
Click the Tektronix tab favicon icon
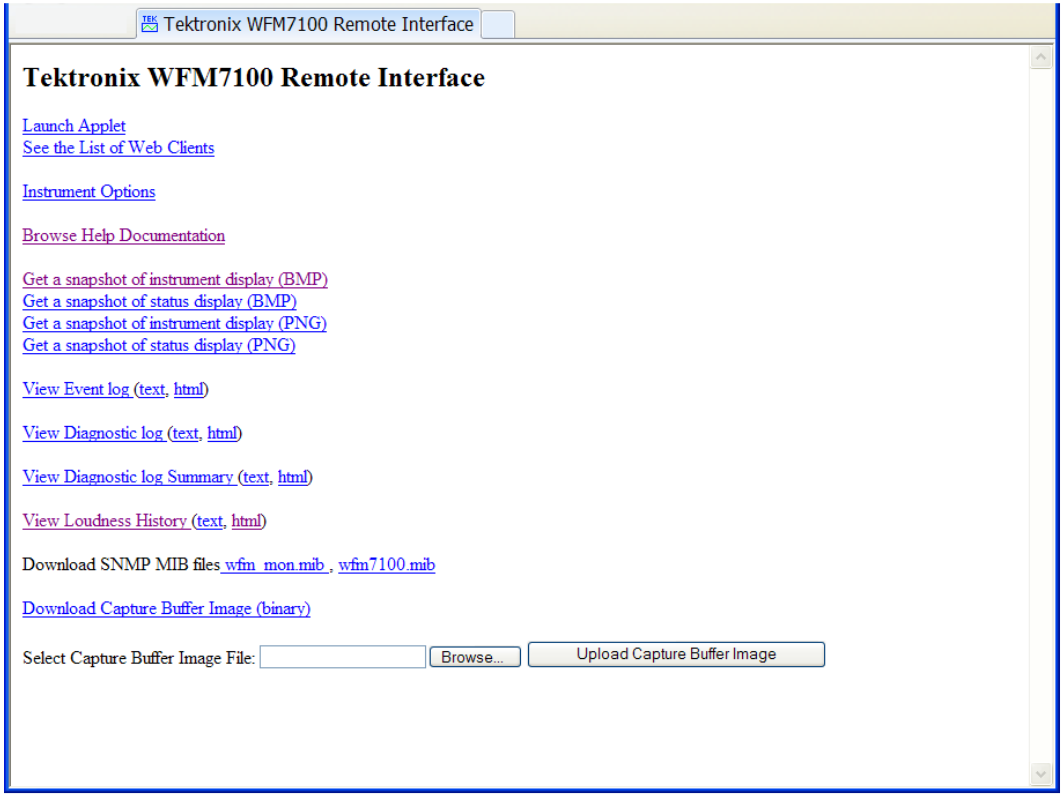[x=150, y=24]
